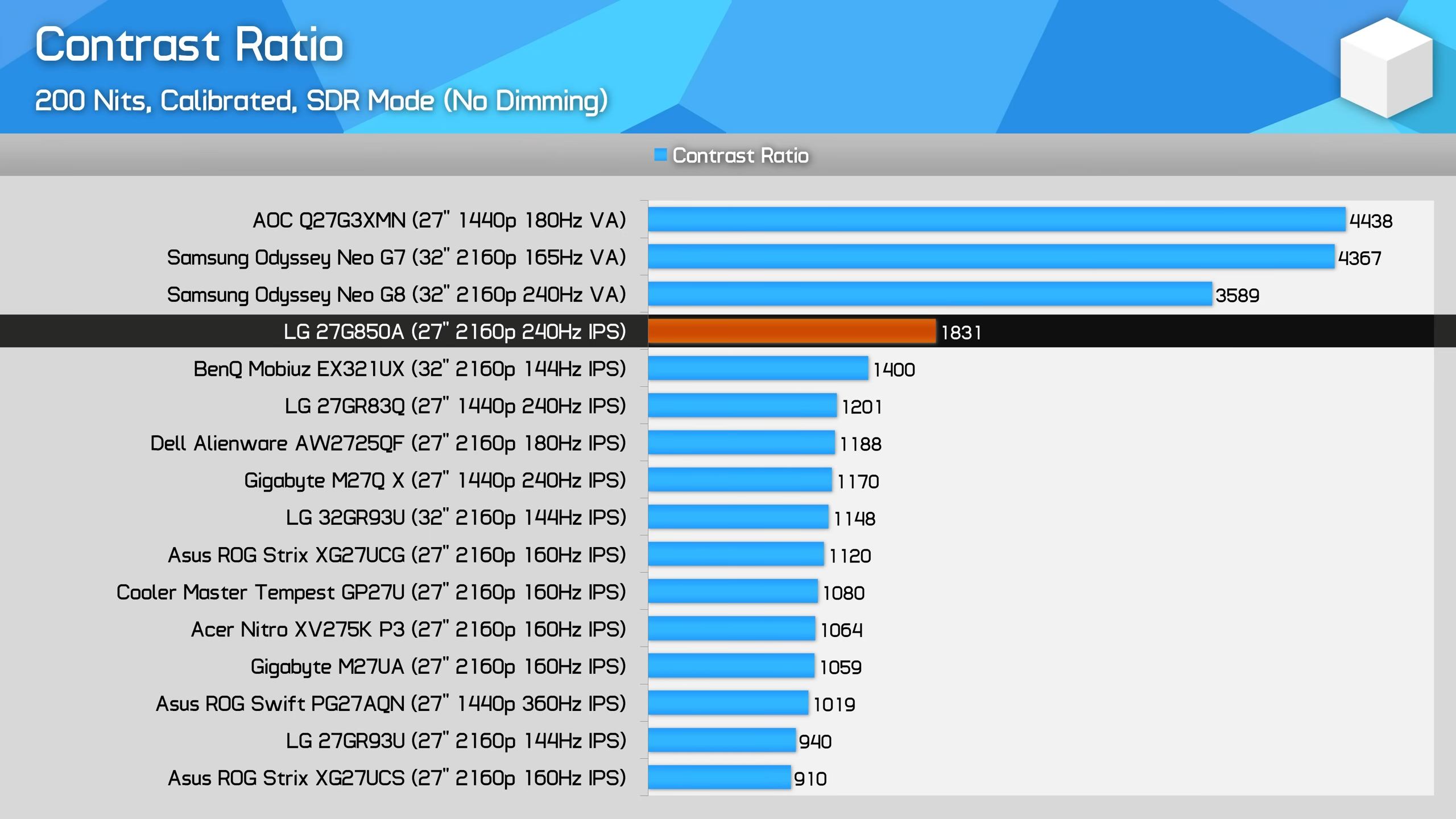Select the Dell Alienware AW2725QF label
1456x819 pixels.
(388, 443)
